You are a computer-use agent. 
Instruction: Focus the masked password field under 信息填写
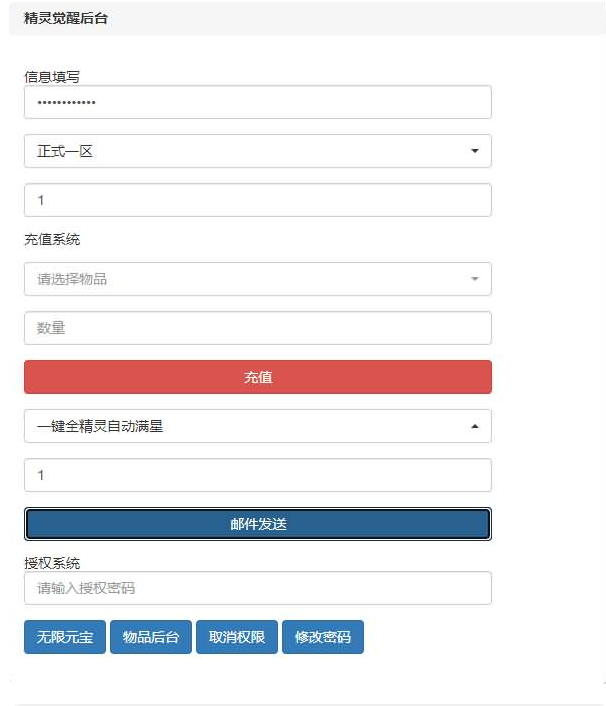coord(257,102)
